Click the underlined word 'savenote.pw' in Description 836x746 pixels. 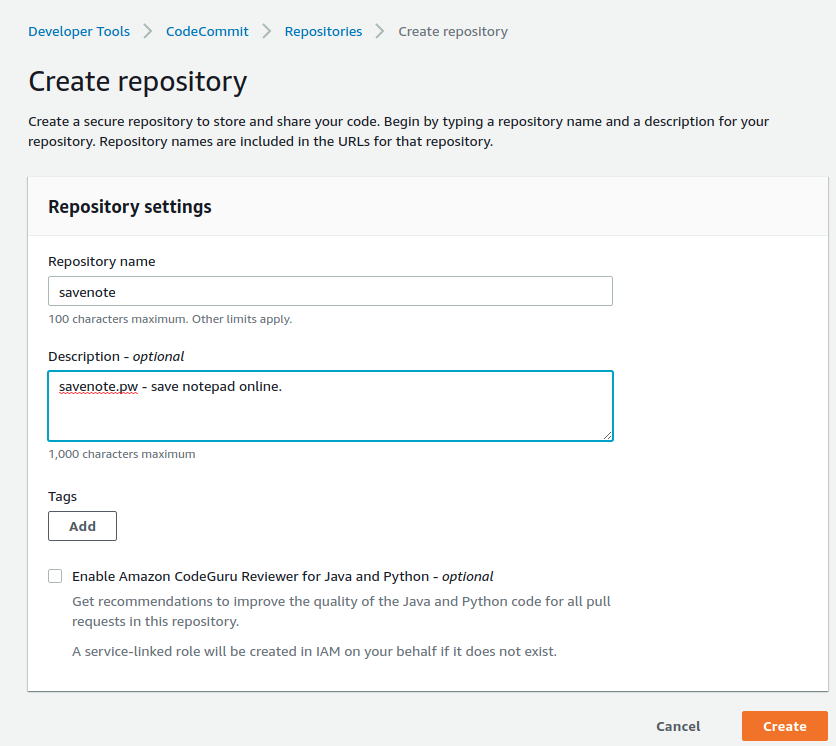point(97,386)
